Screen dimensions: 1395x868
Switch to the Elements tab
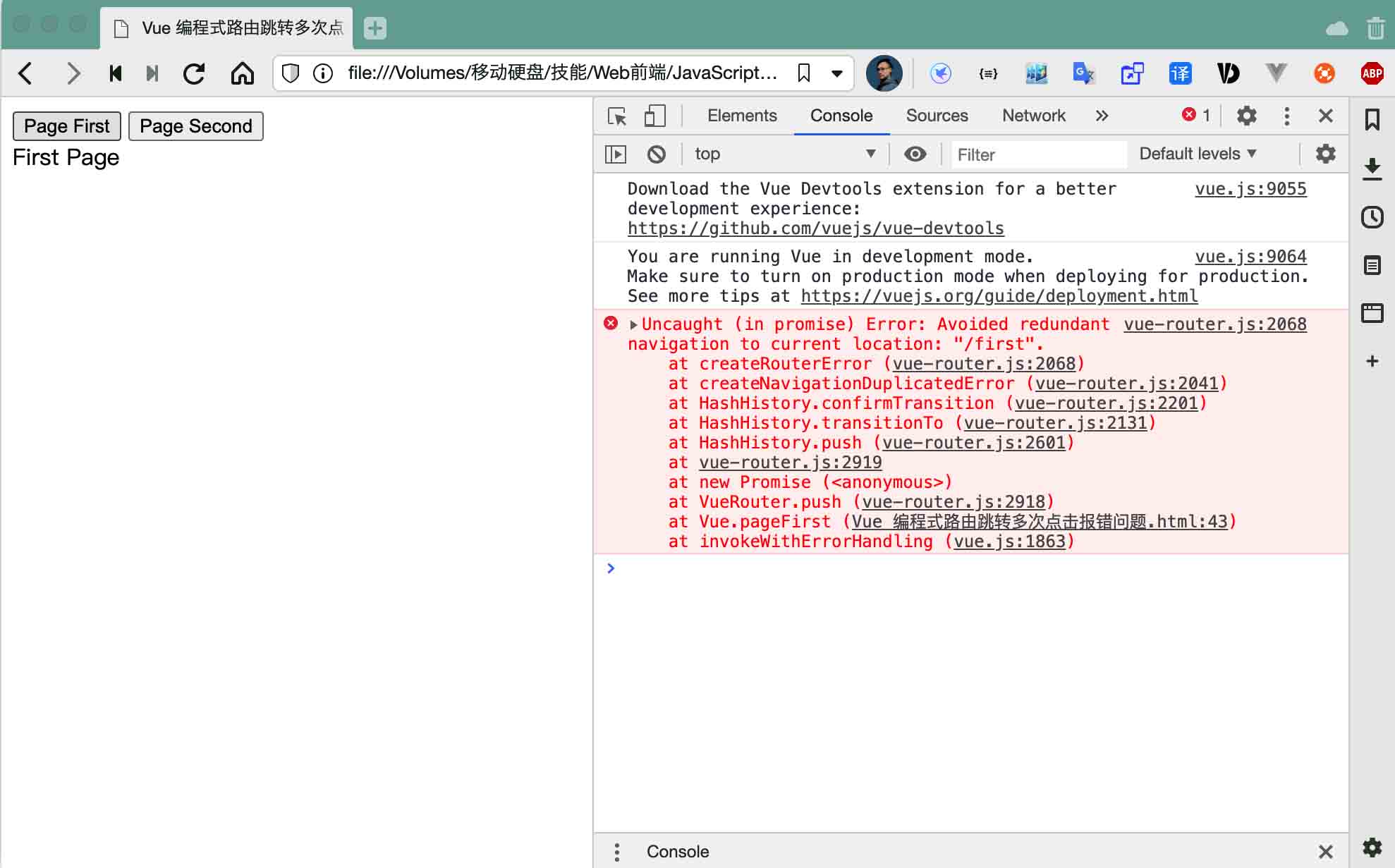(742, 116)
